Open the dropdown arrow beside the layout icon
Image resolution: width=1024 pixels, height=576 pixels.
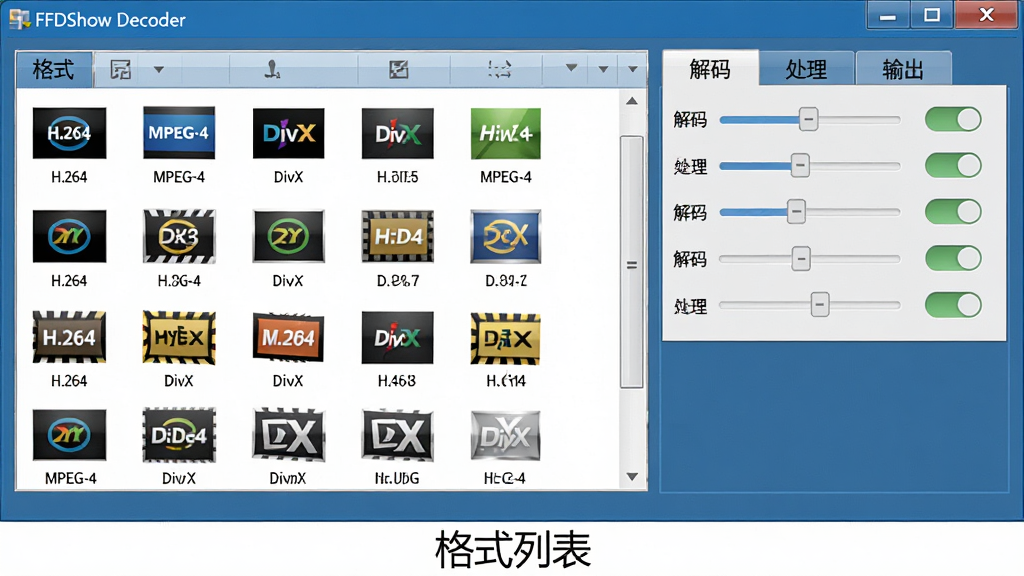tap(159, 69)
